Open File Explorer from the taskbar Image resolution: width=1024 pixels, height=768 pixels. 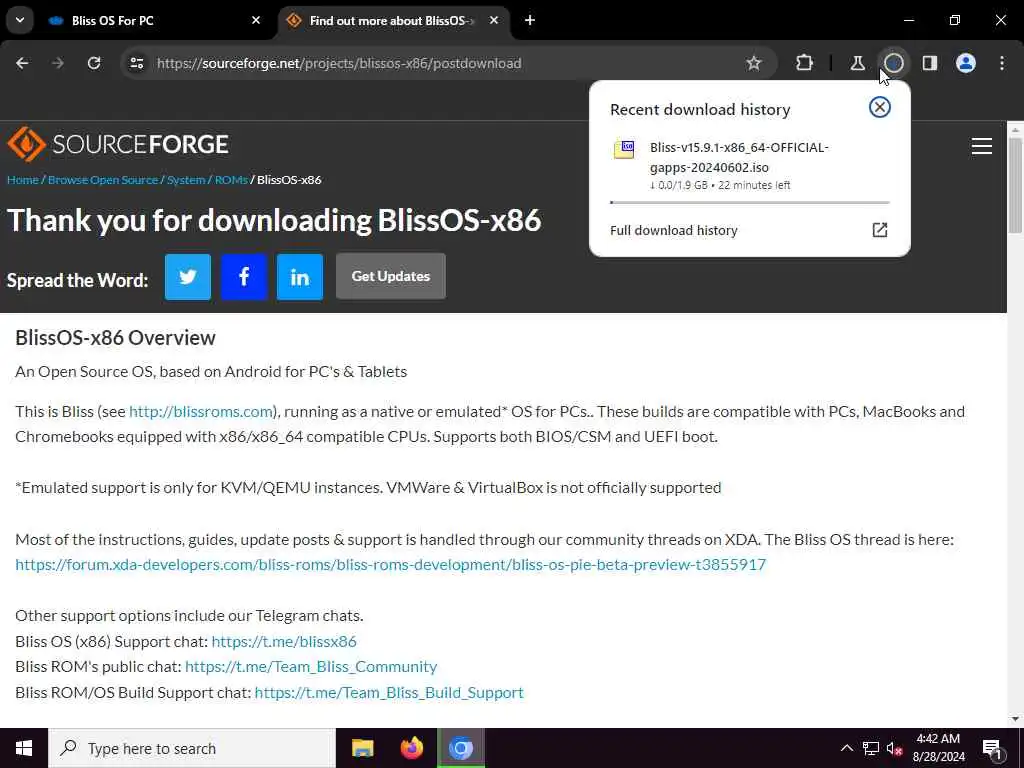[x=362, y=748]
